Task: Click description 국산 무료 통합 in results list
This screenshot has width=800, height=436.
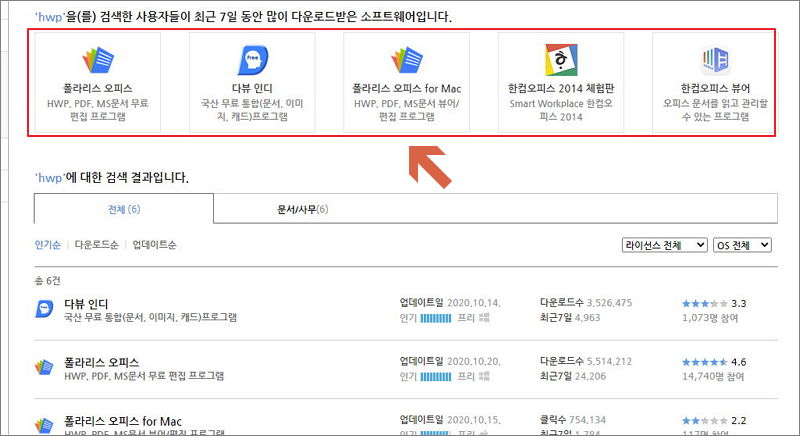Action: click(x=151, y=318)
